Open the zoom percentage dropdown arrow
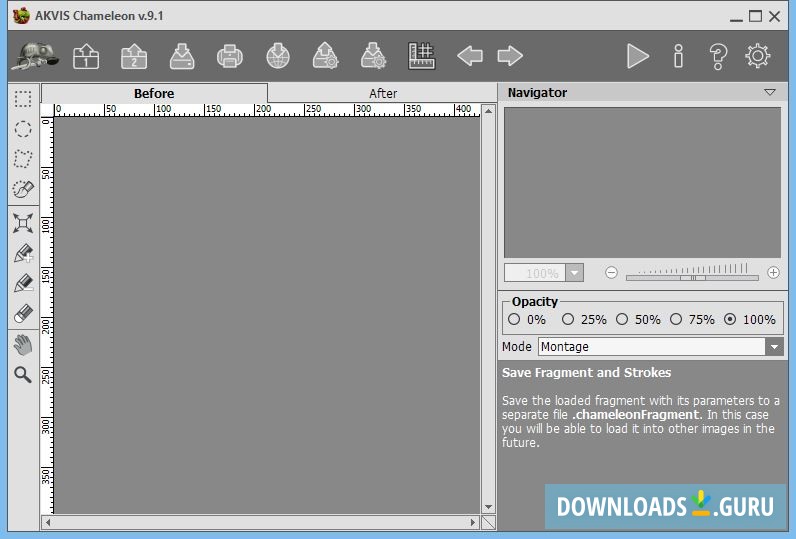Screen dimensions: 796x539 pos(575,273)
